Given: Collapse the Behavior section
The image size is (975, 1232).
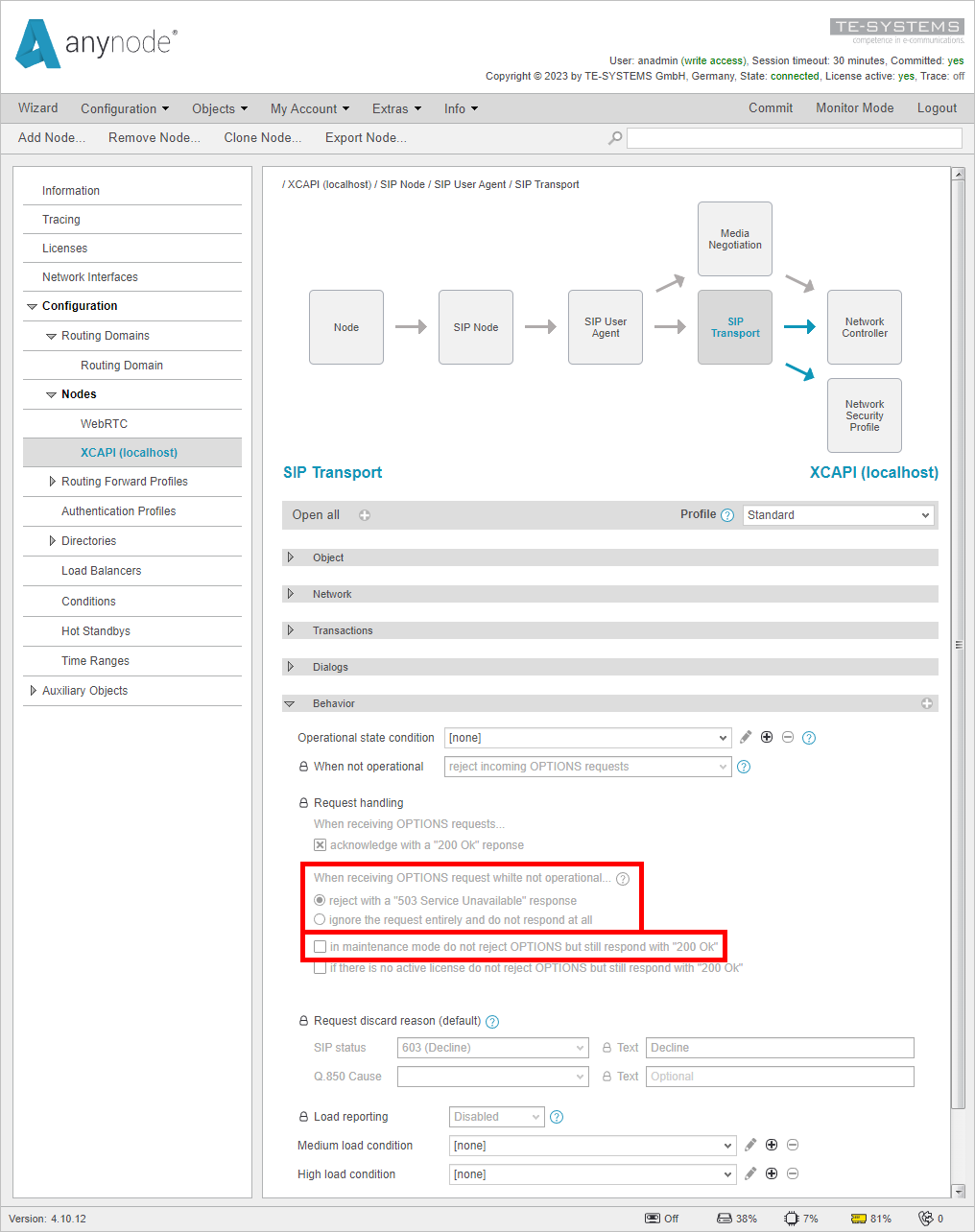Looking at the screenshot, I should tap(291, 703).
